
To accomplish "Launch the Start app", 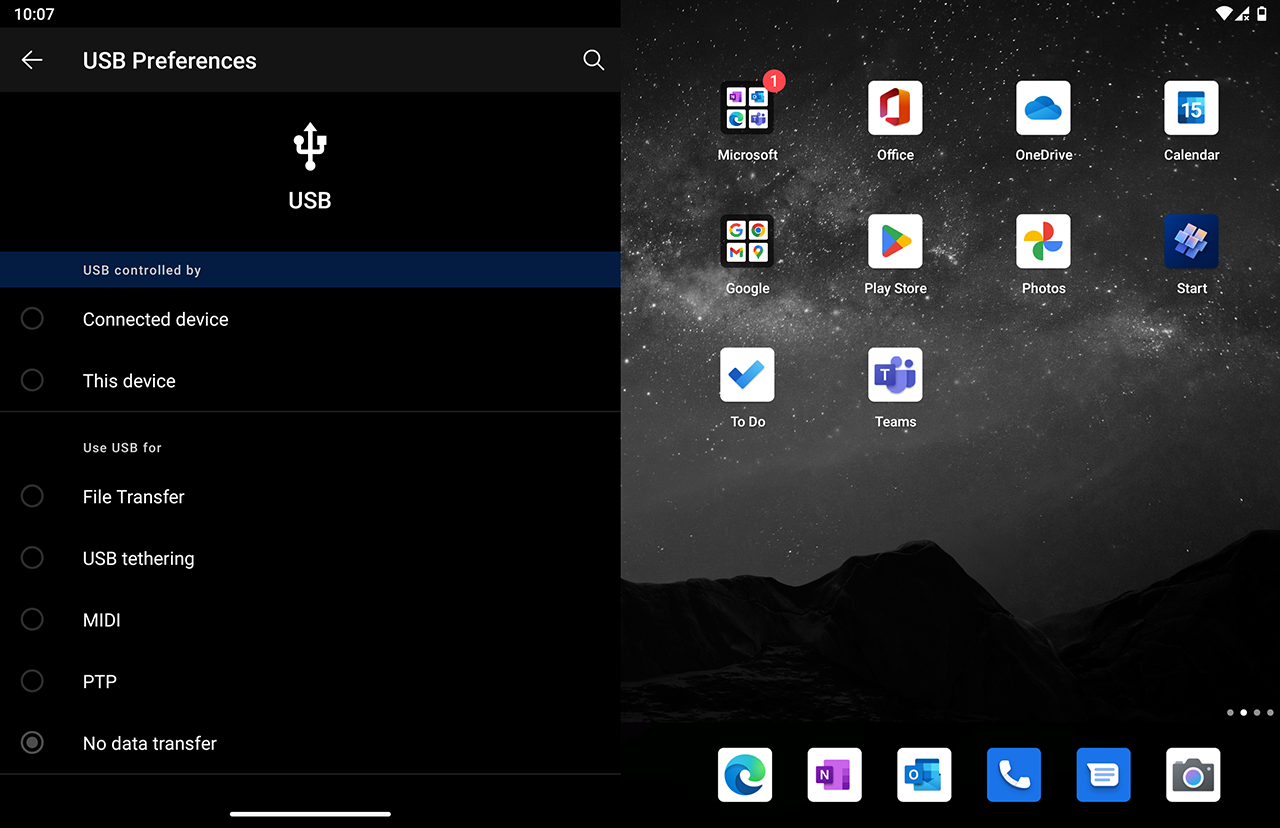I will (1191, 241).
